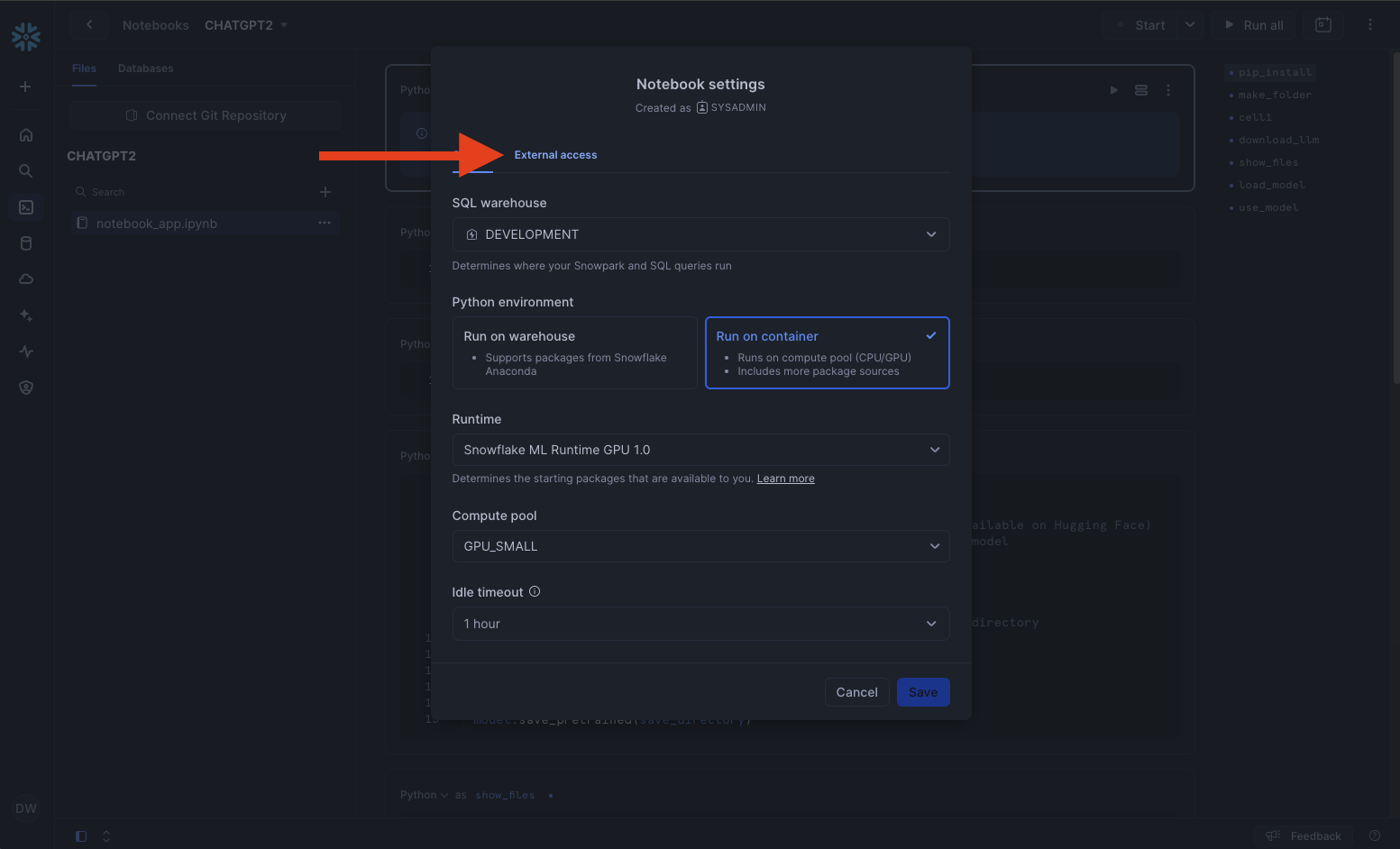The height and width of the screenshot is (849, 1400).
Task: Follow the Learn more link
Action: click(x=785, y=479)
